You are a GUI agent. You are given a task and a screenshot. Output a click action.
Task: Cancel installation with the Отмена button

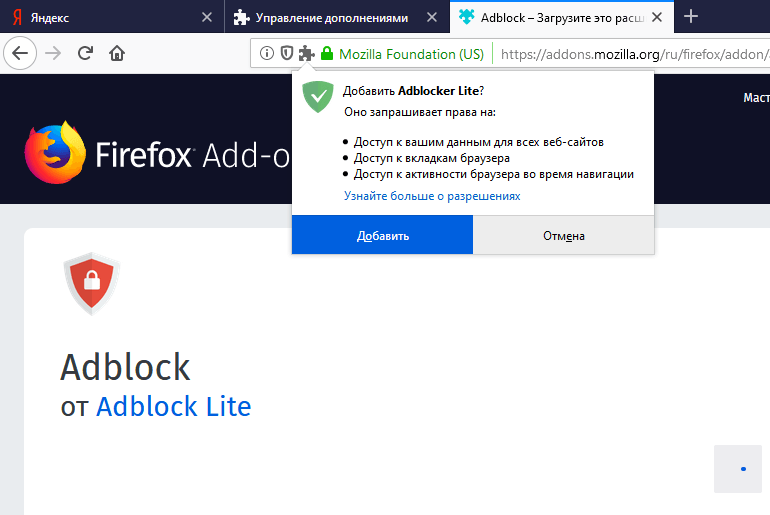563,235
